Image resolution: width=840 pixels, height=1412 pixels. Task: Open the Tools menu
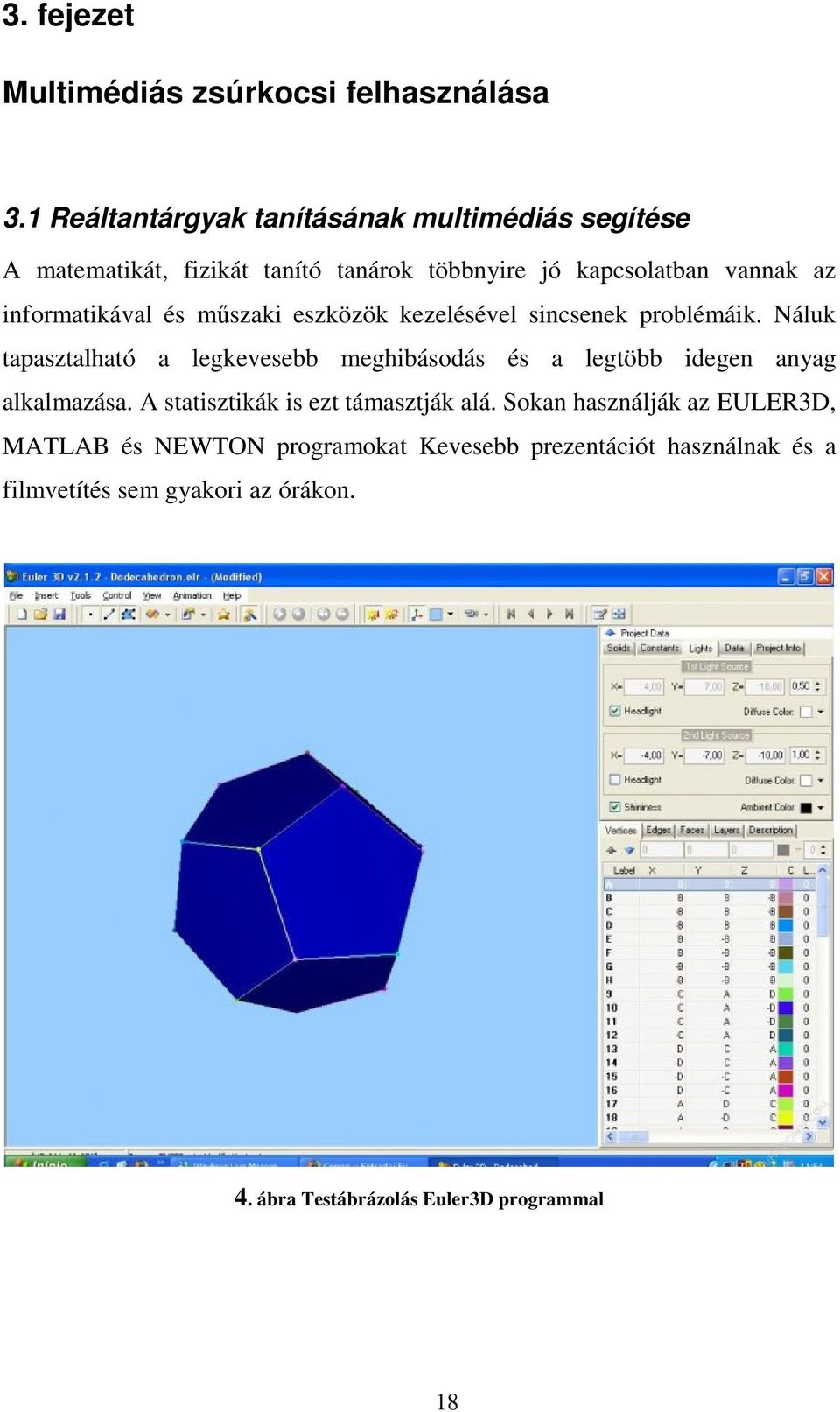pyautogui.click(x=80, y=595)
